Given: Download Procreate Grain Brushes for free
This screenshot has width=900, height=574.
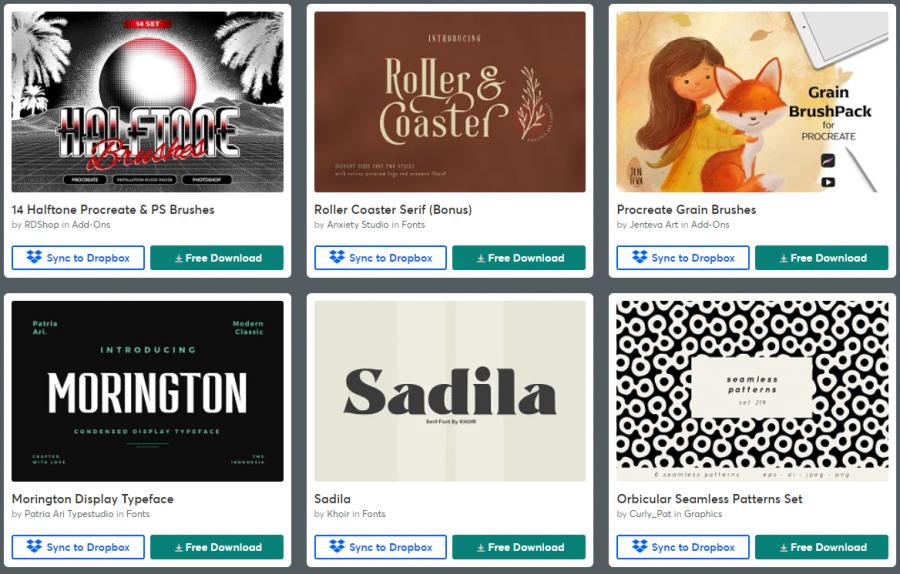Looking at the screenshot, I should pos(822,258).
